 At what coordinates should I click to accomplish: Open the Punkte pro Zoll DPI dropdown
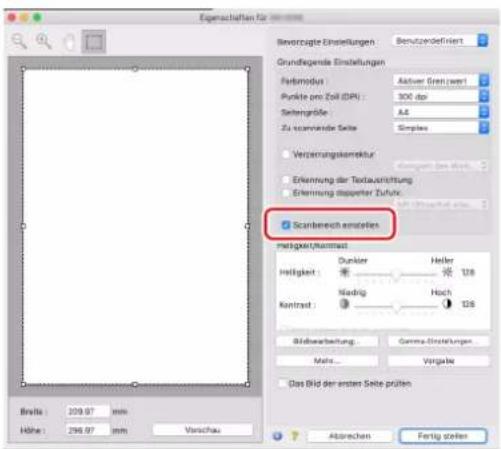point(441,96)
